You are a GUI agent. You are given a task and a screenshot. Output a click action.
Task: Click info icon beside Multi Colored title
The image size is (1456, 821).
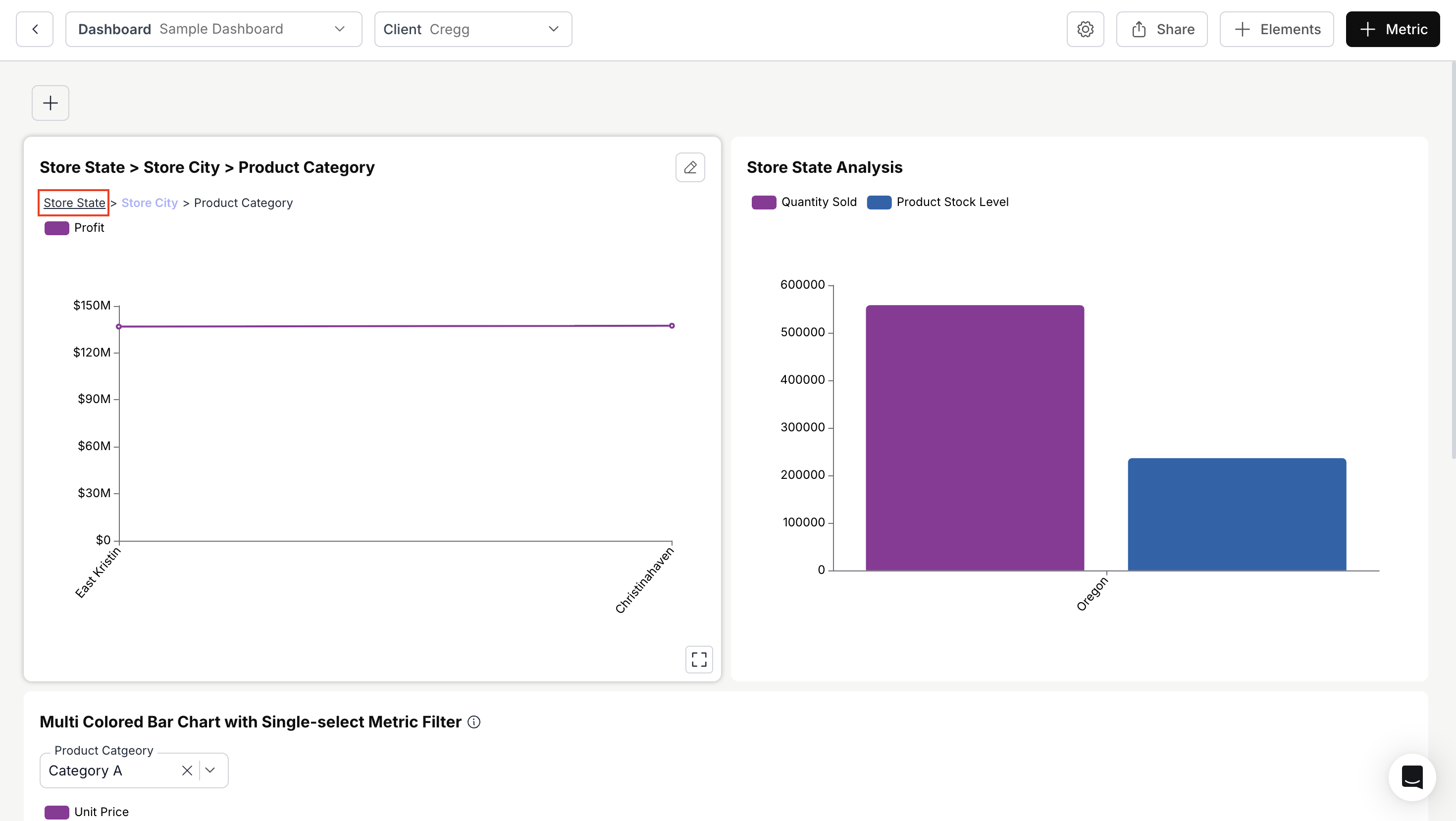[473, 721]
